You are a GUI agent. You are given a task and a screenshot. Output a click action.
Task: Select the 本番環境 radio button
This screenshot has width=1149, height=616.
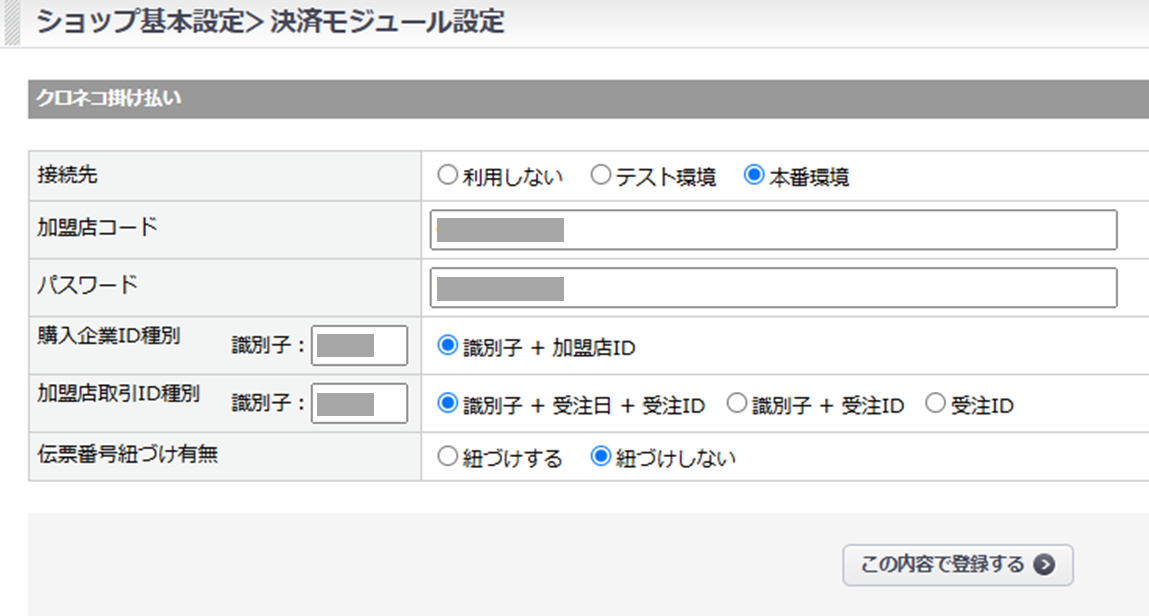pos(754,177)
